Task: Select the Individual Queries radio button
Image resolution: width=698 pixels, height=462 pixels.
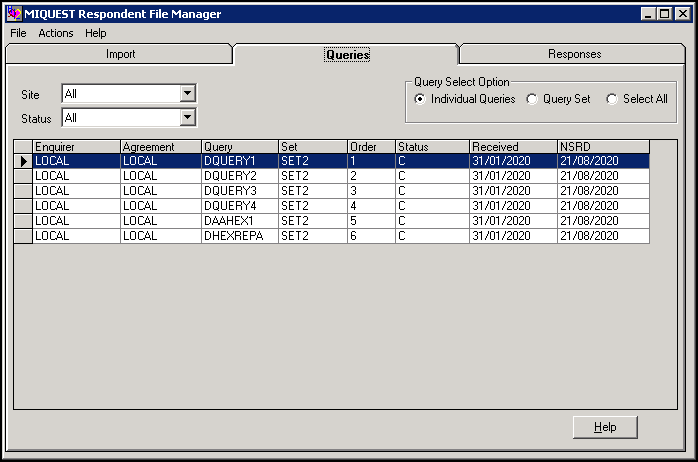Action: (421, 99)
